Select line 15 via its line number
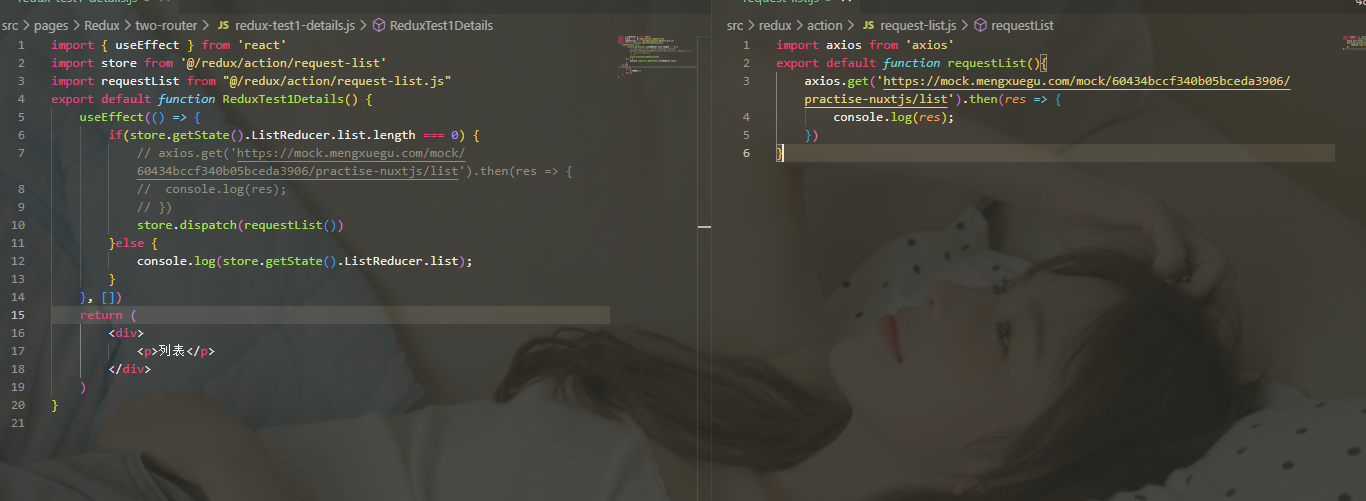This screenshot has height=501, width=1366. [x=17, y=315]
